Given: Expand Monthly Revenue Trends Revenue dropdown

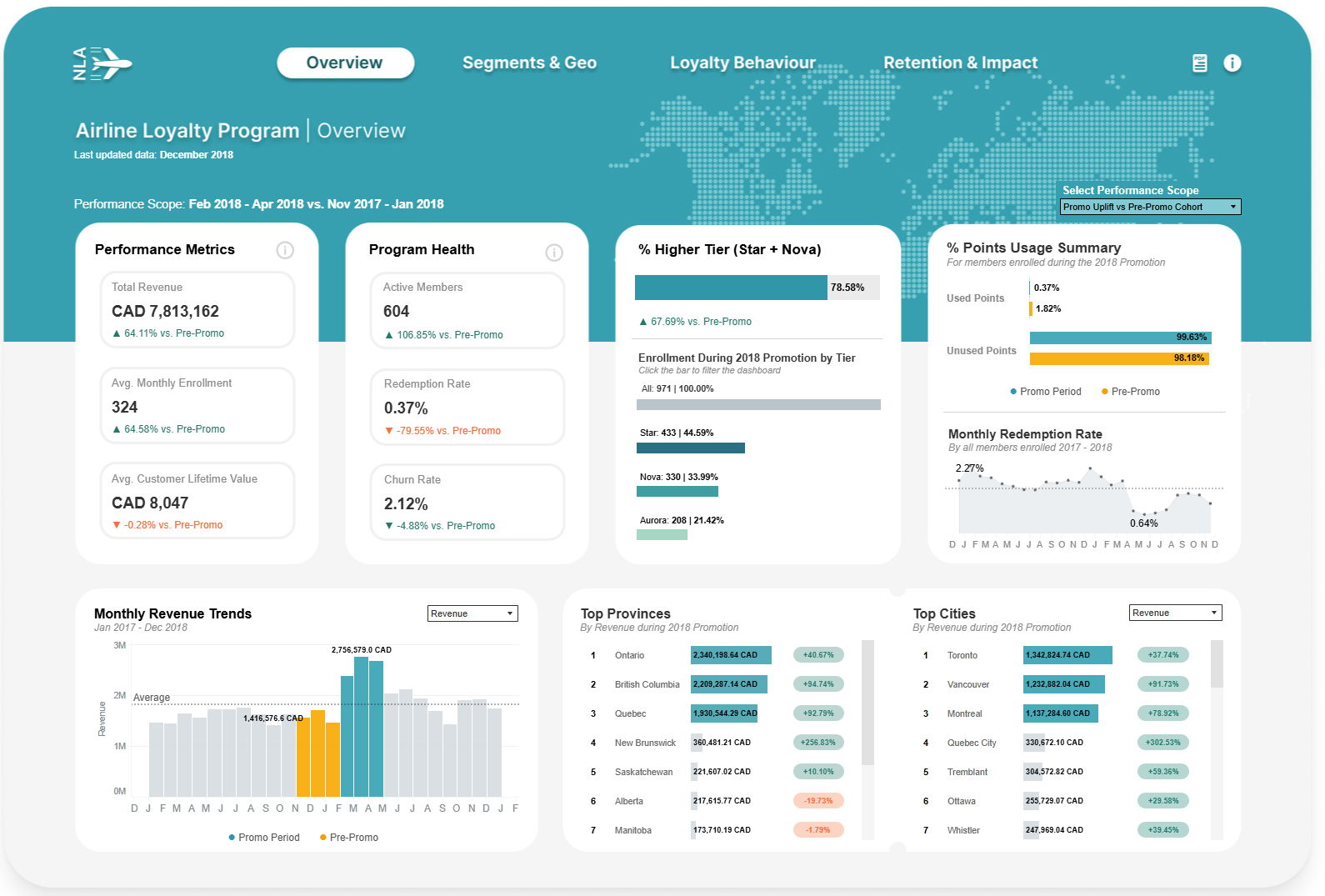Looking at the screenshot, I should pyautogui.click(x=472, y=613).
